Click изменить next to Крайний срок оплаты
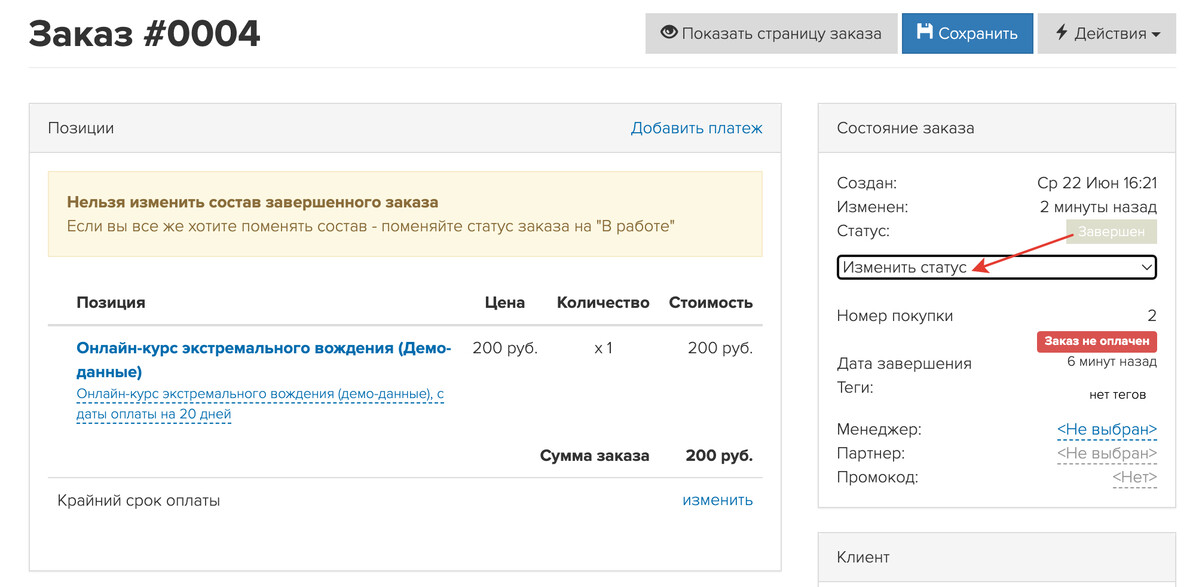This screenshot has width=1199, height=587. click(x=717, y=500)
